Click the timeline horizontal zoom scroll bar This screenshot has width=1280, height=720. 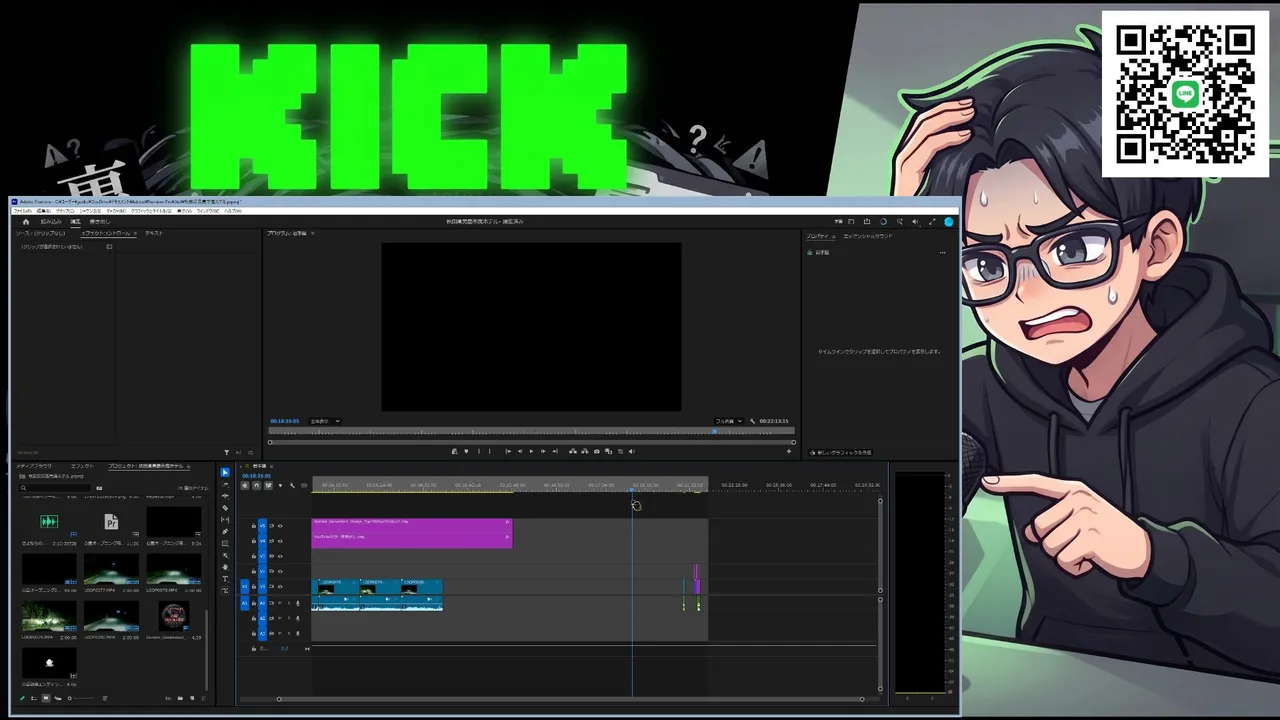570,699
